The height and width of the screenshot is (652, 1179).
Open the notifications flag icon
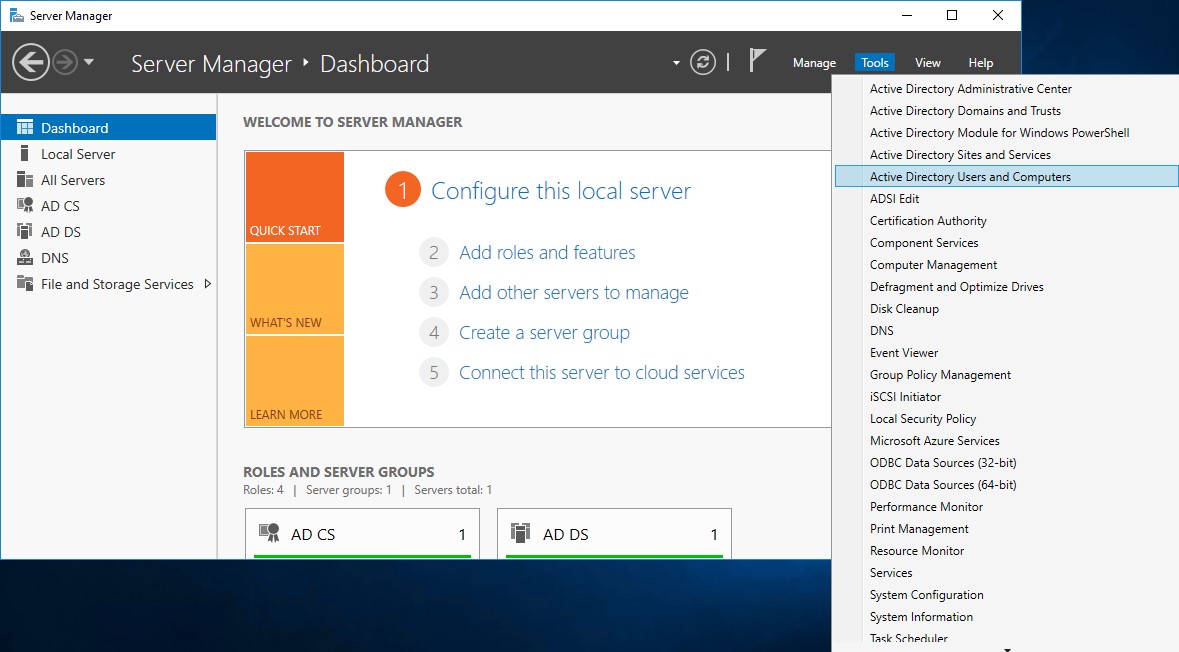tap(757, 61)
